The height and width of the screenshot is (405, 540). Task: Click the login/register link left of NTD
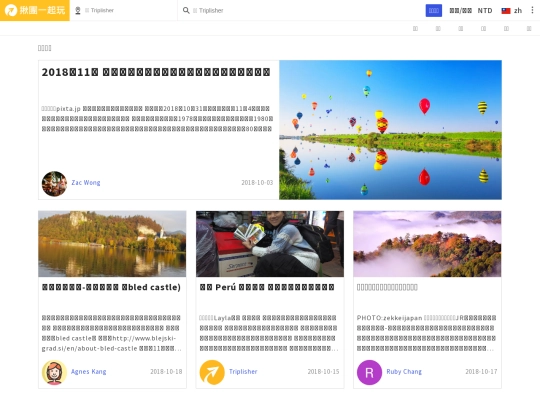click(x=460, y=11)
